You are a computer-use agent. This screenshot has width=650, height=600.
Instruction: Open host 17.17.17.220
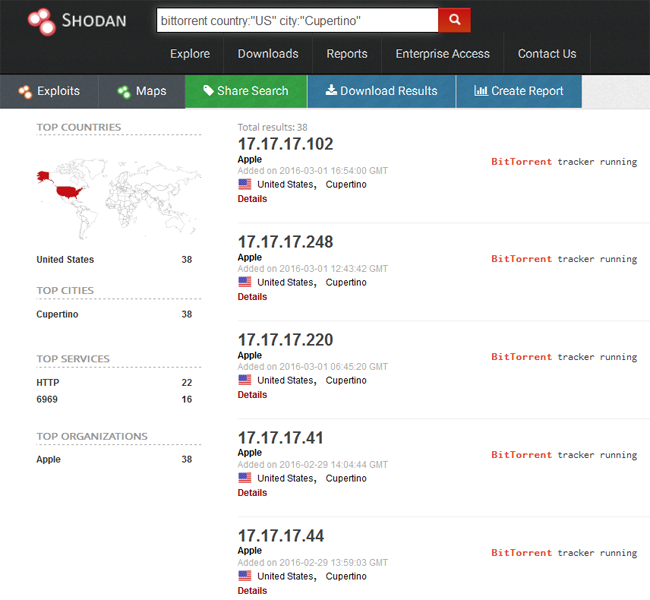click(285, 340)
